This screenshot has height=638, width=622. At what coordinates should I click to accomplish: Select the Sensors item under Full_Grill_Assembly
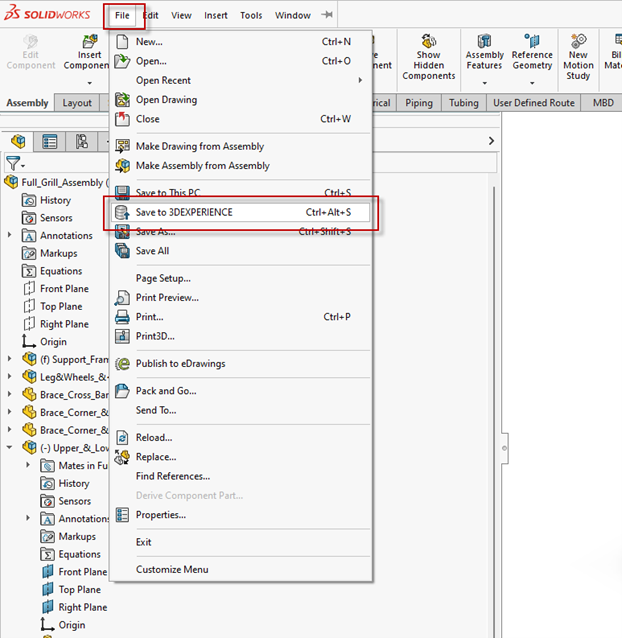point(56,218)
